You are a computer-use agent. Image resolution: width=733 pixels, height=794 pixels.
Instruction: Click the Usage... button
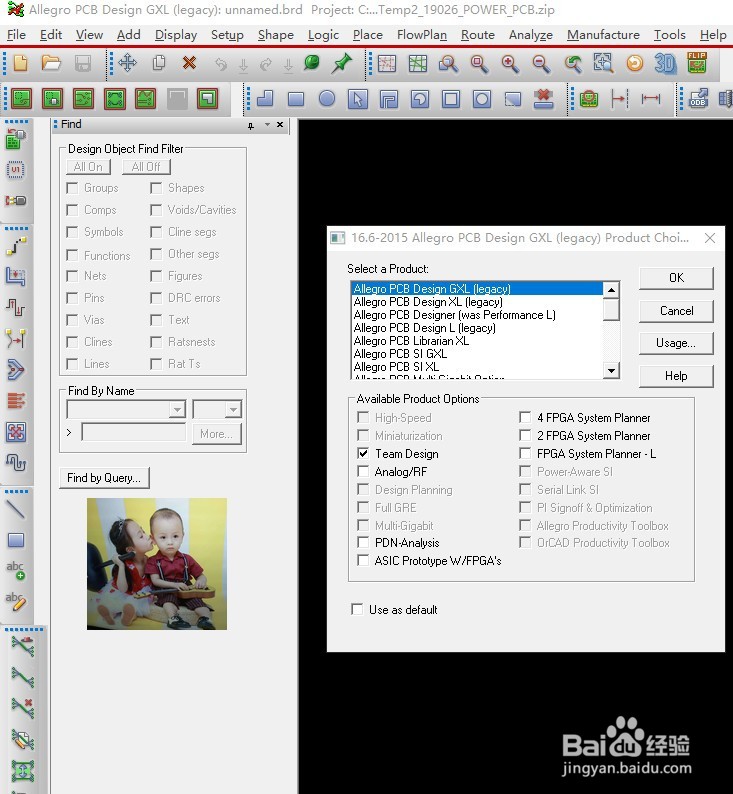pos(676,343)
